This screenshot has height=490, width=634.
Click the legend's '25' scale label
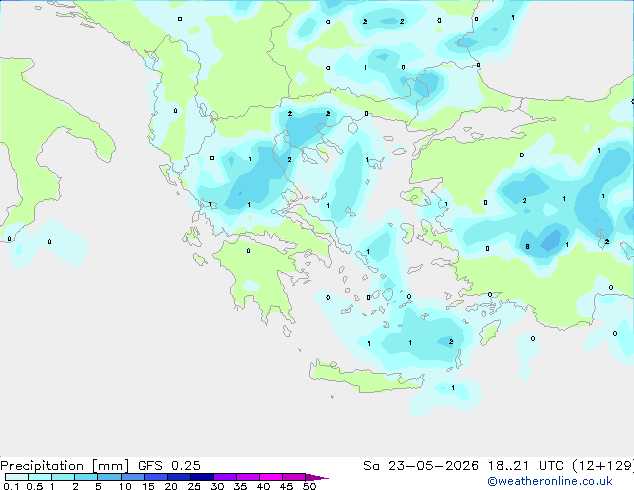pyautogui.click(x=194, y=486)
